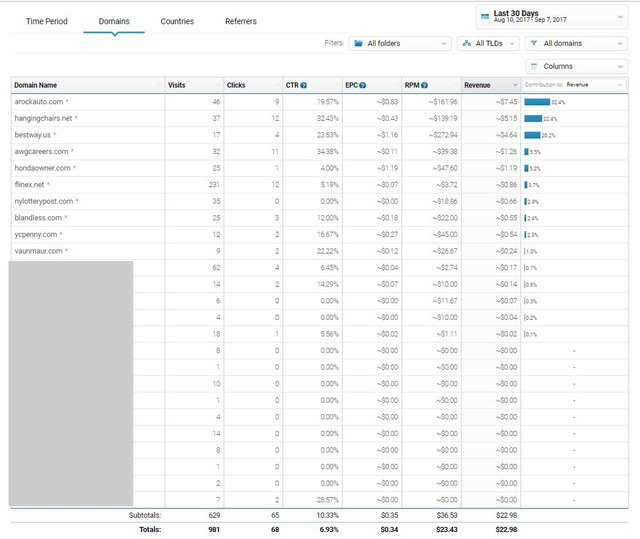Click the funnel icon in All domains filter
640x539 pixels.
pos(534,43)
